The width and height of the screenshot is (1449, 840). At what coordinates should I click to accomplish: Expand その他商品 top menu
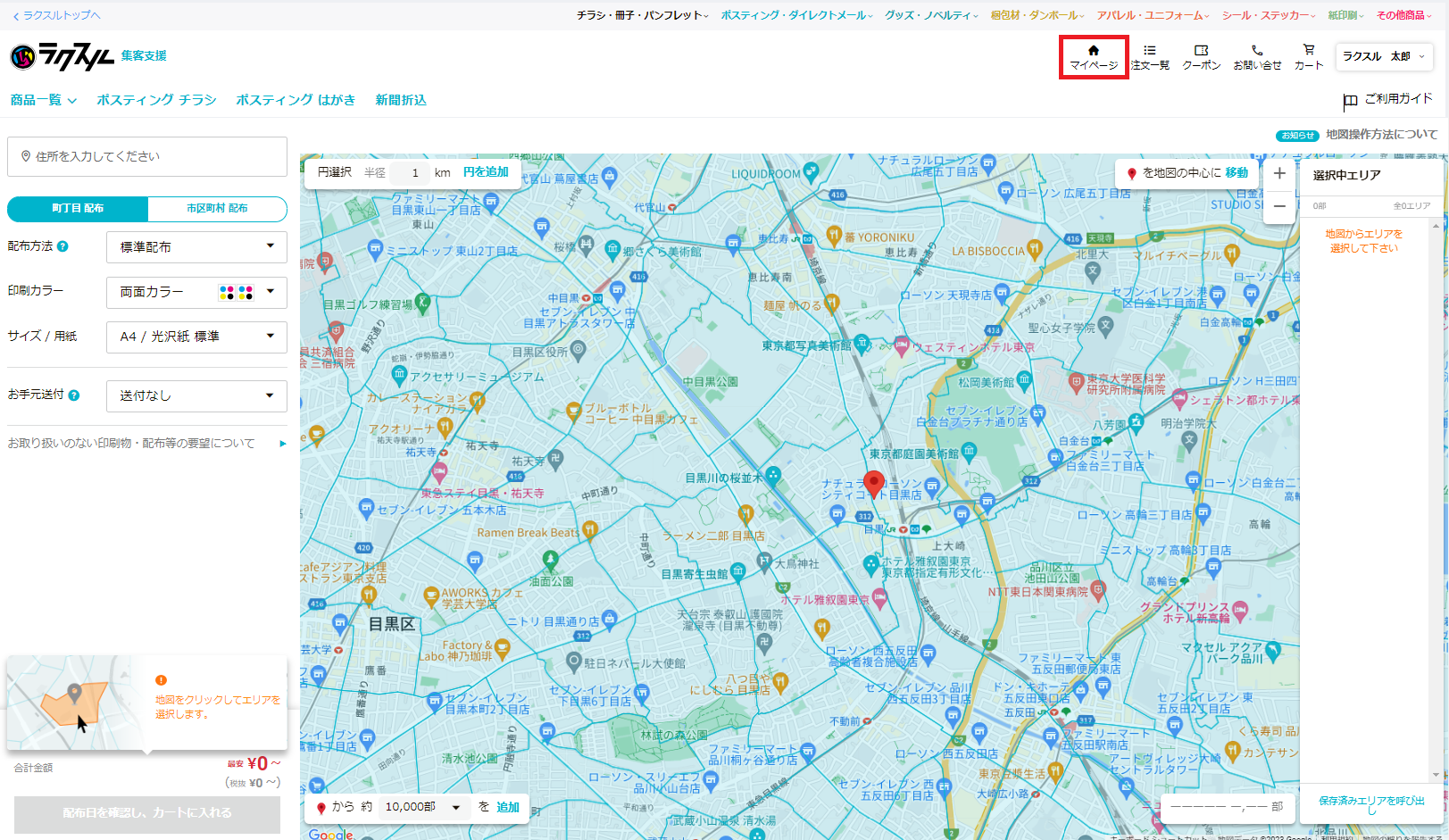click(1404, 15)
